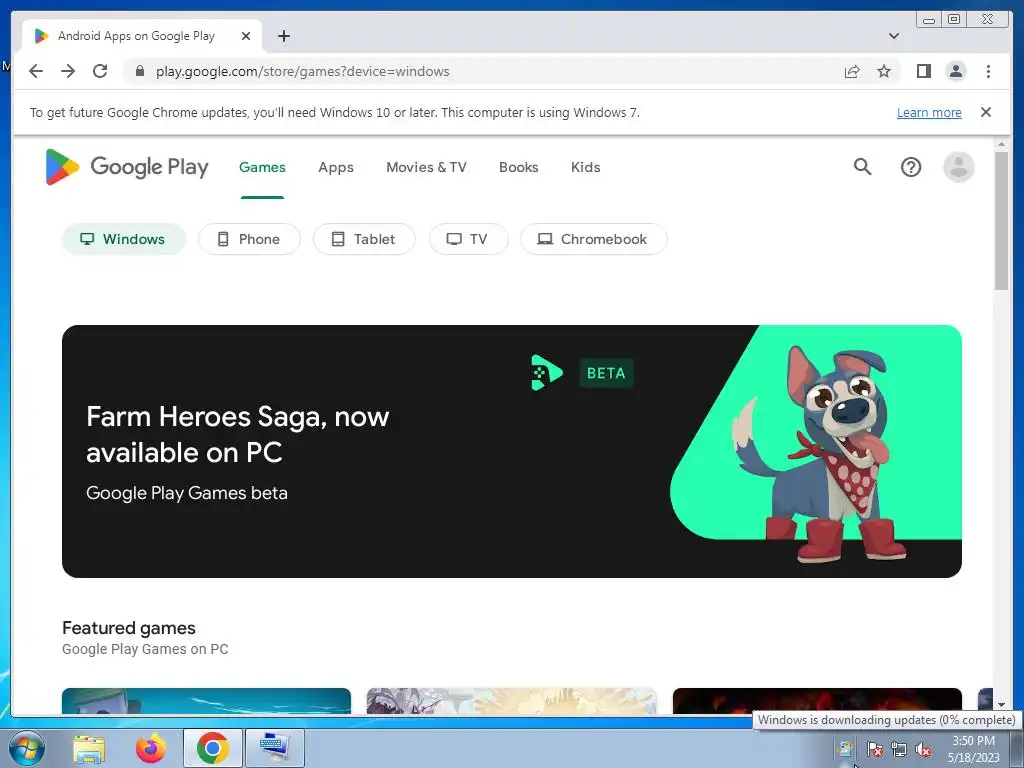The height and width of the screenshot is (768, 1024).
Task: Click the BETA badge on the banner
Action: click(x=606, y=373)
